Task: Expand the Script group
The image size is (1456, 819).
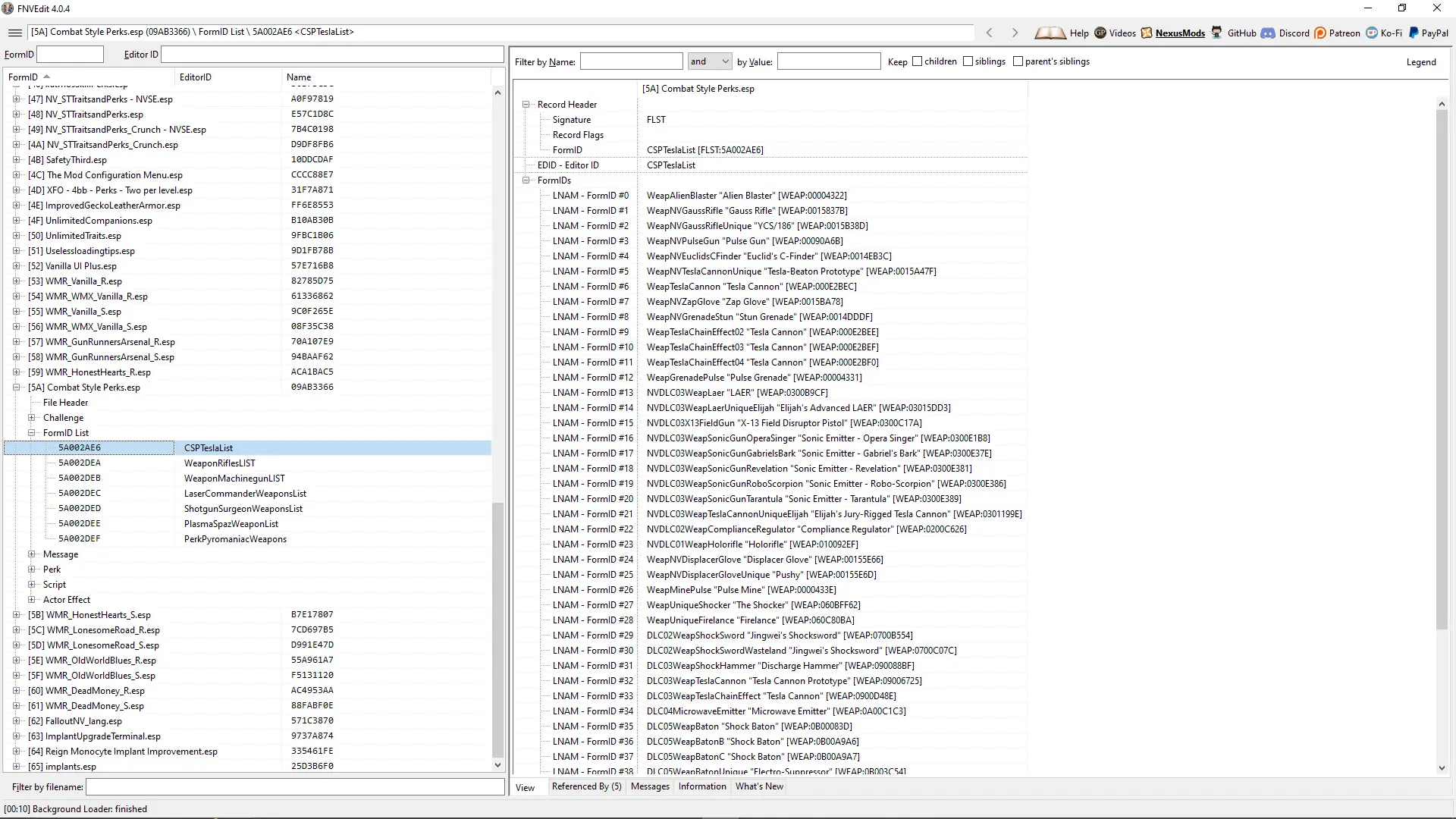Action: [x=32, y=585]
